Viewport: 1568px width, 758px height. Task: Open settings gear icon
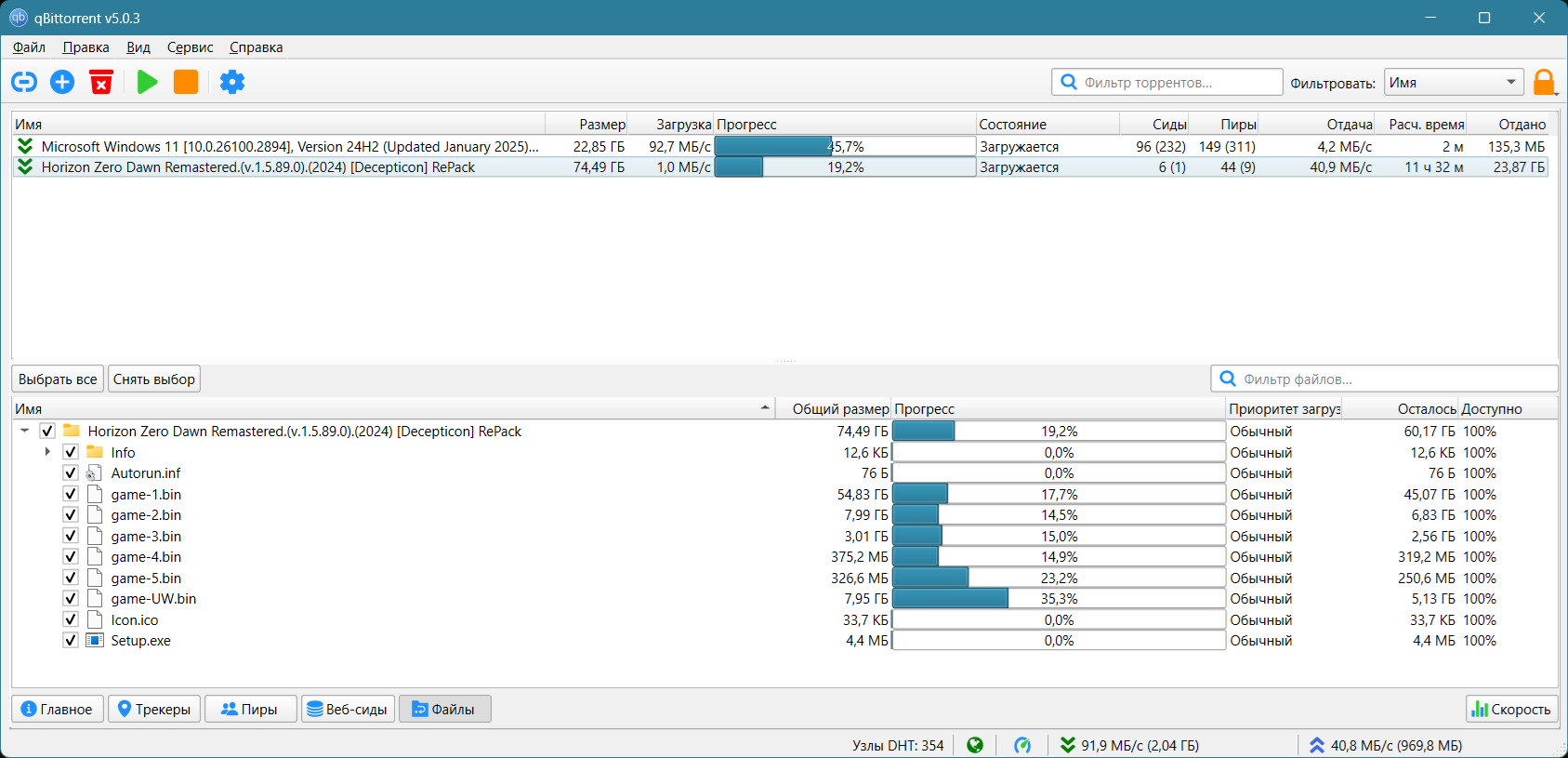(x=232, y=82)
